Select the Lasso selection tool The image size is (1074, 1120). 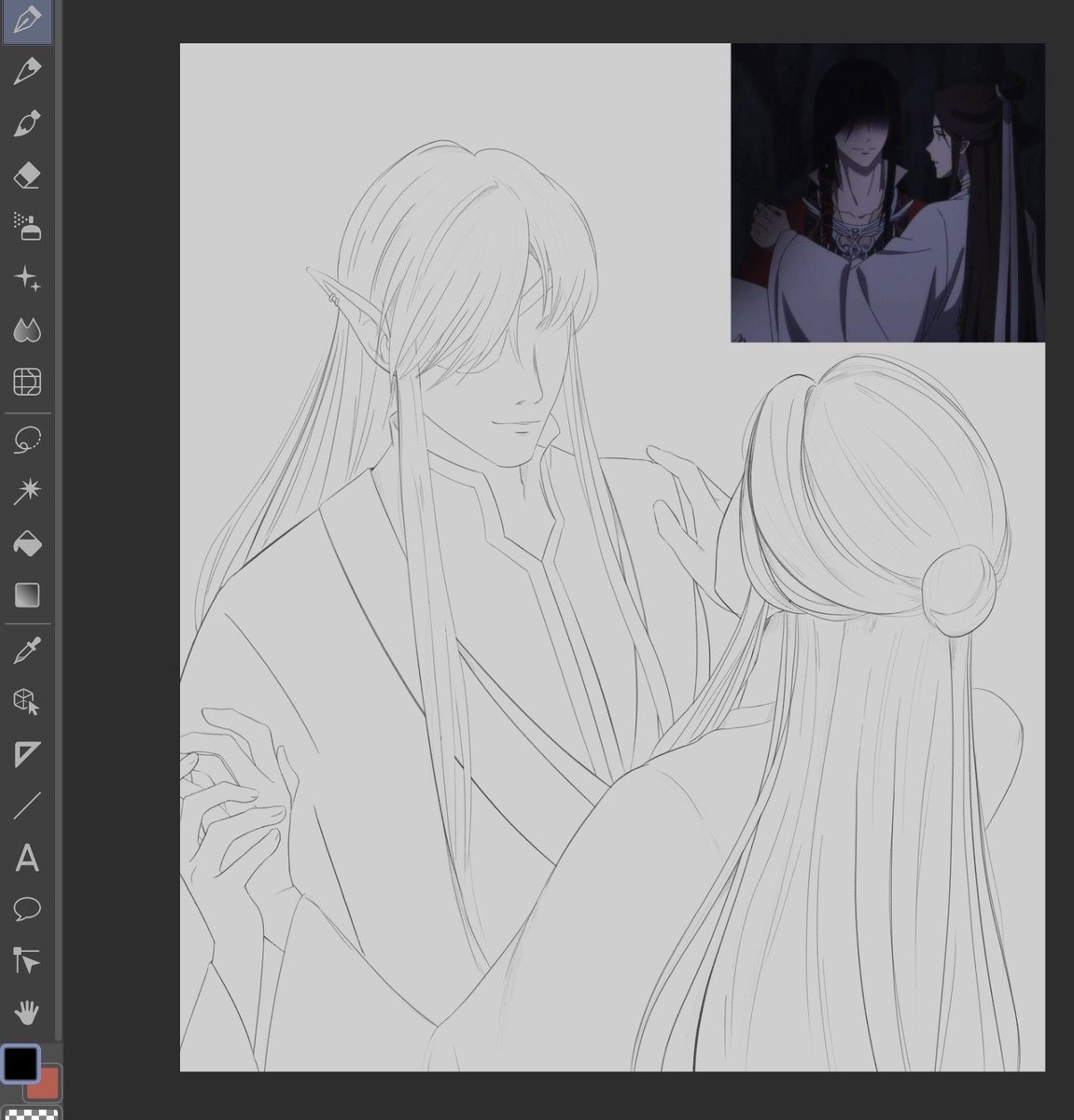point(27,439)
